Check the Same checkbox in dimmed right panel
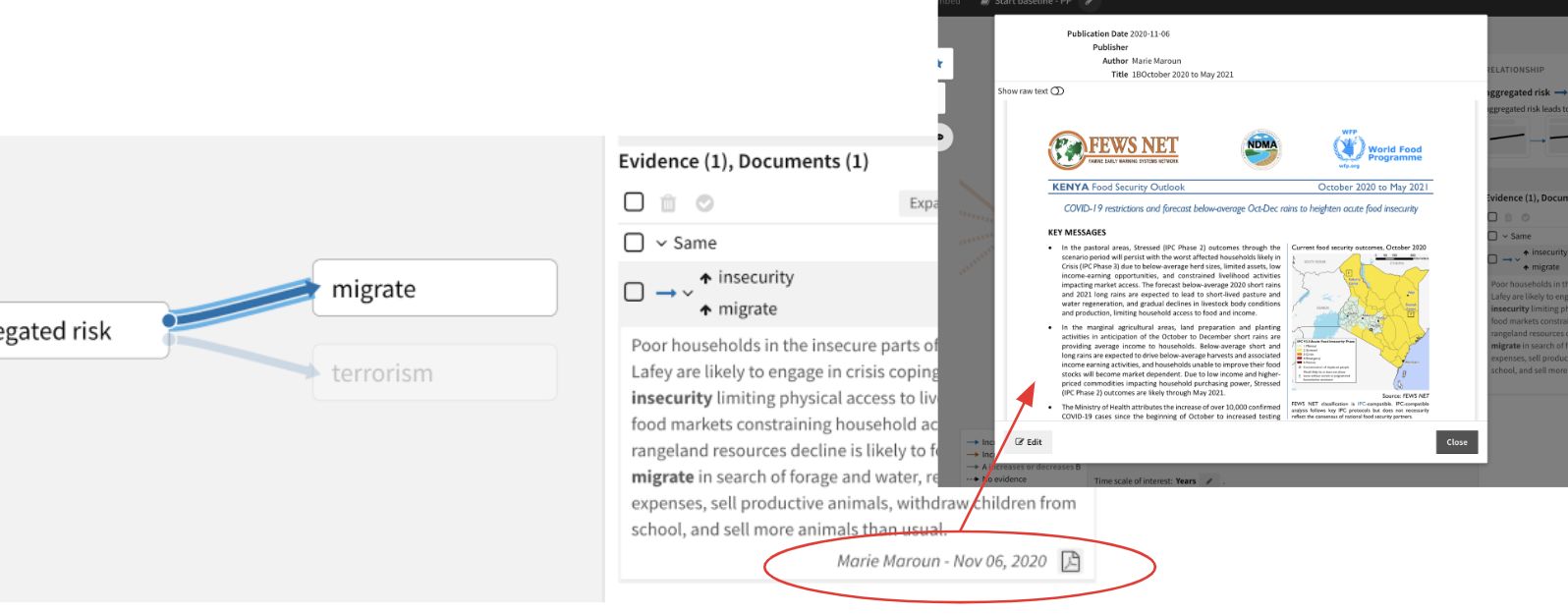This screenshot has width=1568, height=615. 1492,236
